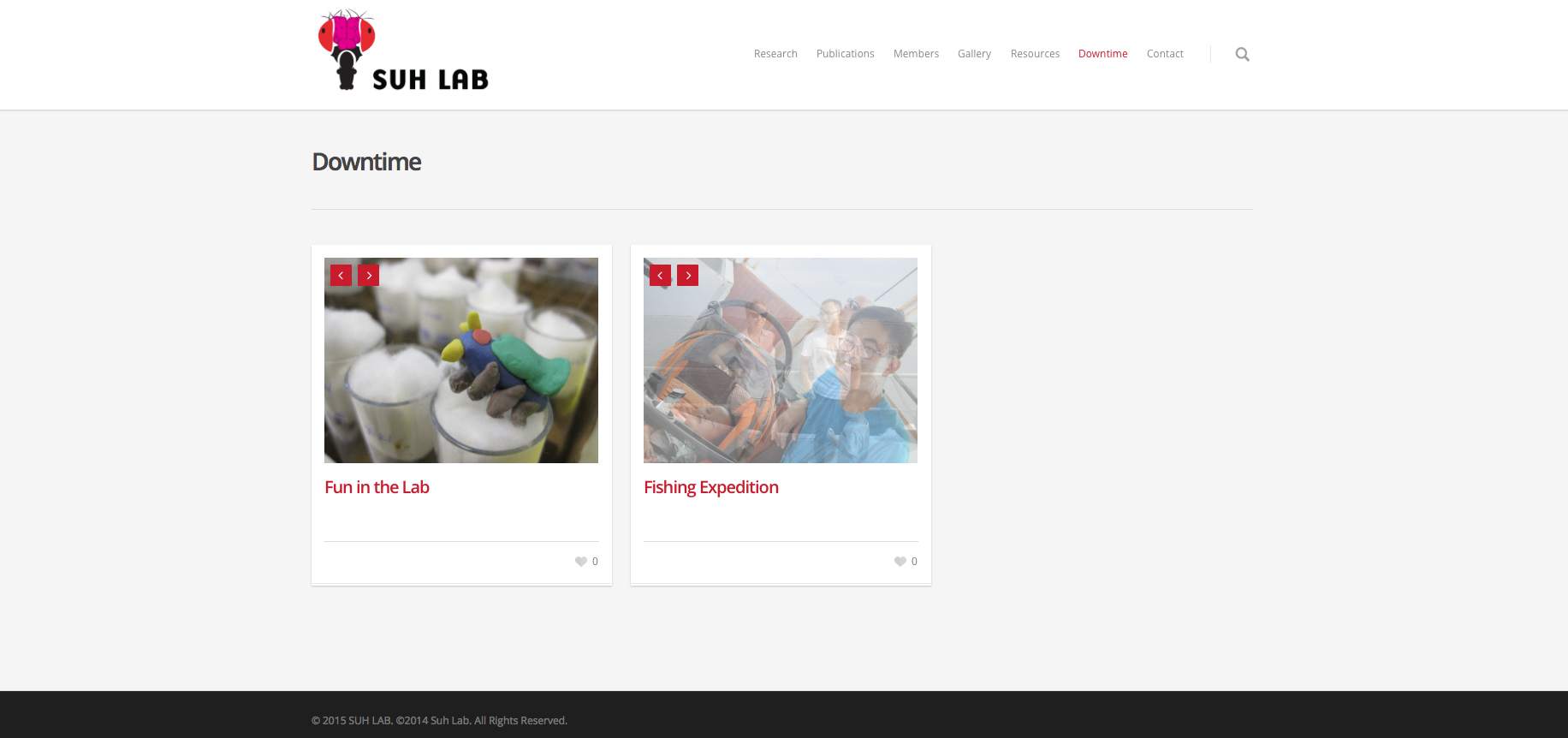Open the Fishing Expedition title link
Screen dimensions: 1568x738
pos(711,487)
